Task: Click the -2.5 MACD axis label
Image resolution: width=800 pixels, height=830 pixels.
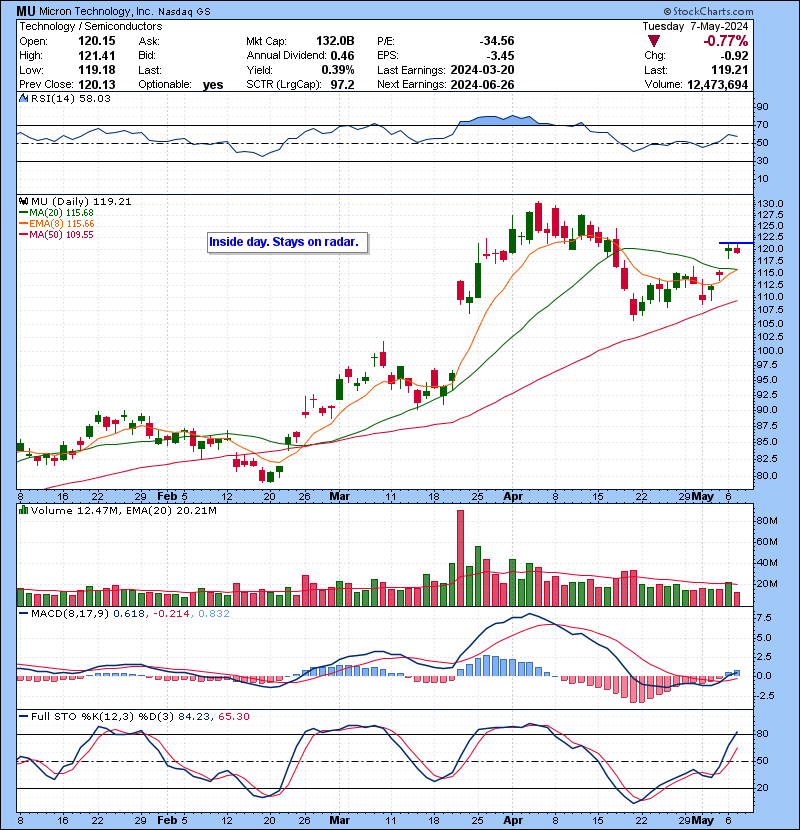Action: point(764,695)
